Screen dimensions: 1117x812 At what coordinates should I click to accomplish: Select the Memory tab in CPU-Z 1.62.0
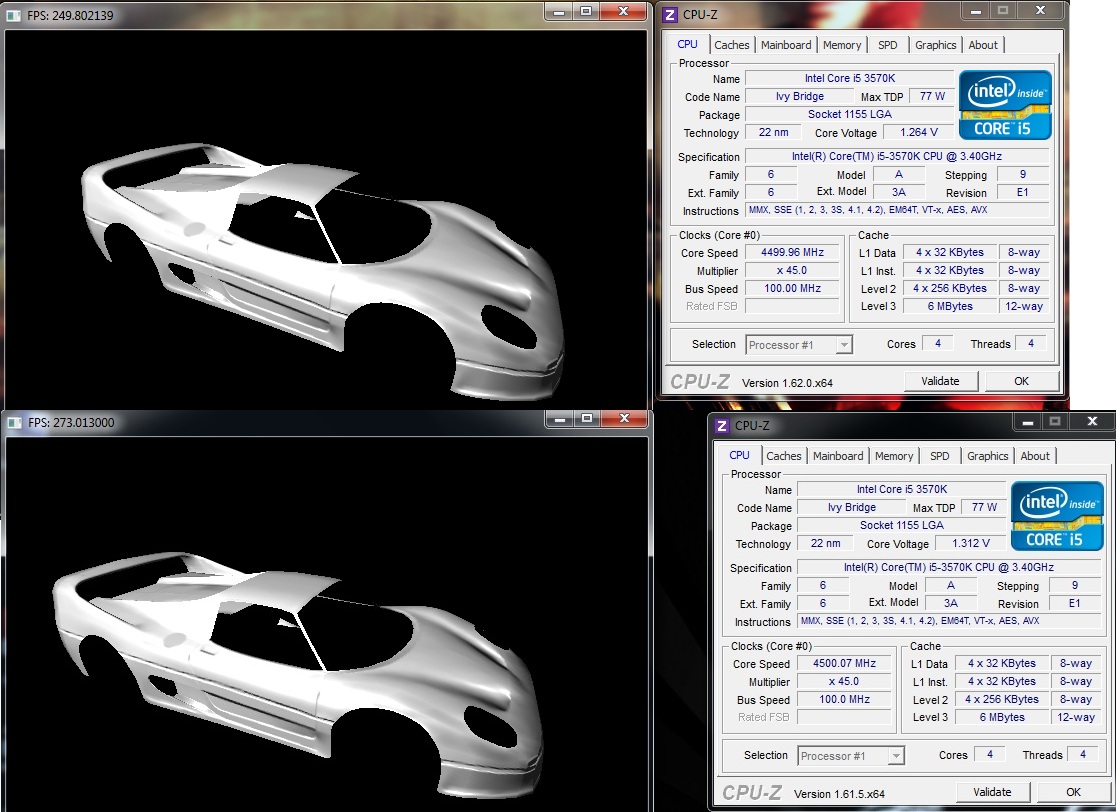[x=842, y=45]
